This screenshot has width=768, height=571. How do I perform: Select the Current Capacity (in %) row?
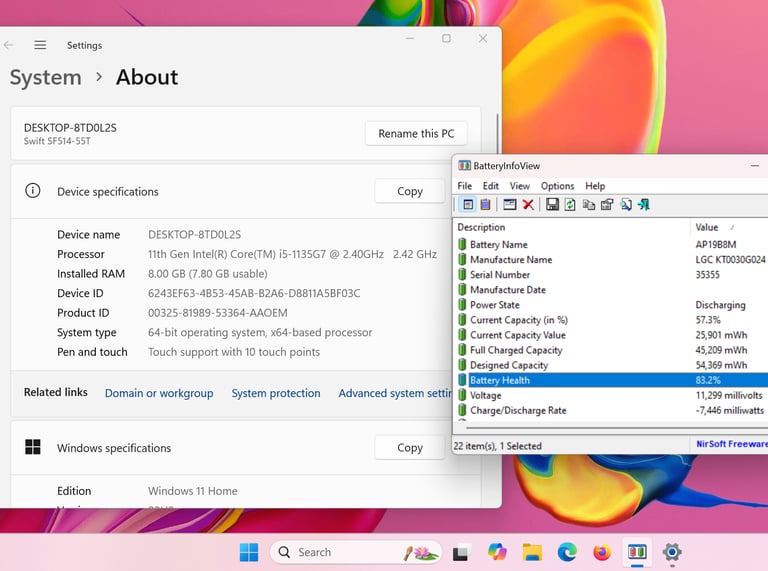click(x=611, y=320)
